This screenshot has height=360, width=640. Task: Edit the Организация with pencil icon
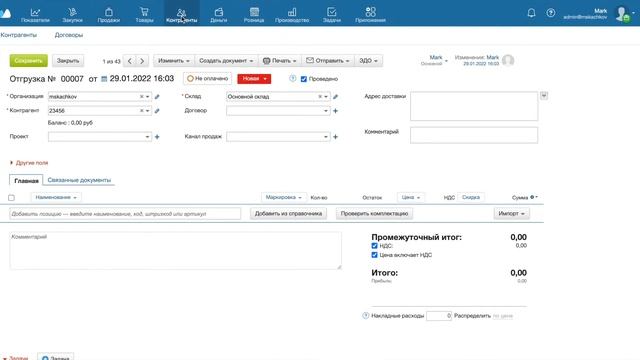(x=157, y=97)
